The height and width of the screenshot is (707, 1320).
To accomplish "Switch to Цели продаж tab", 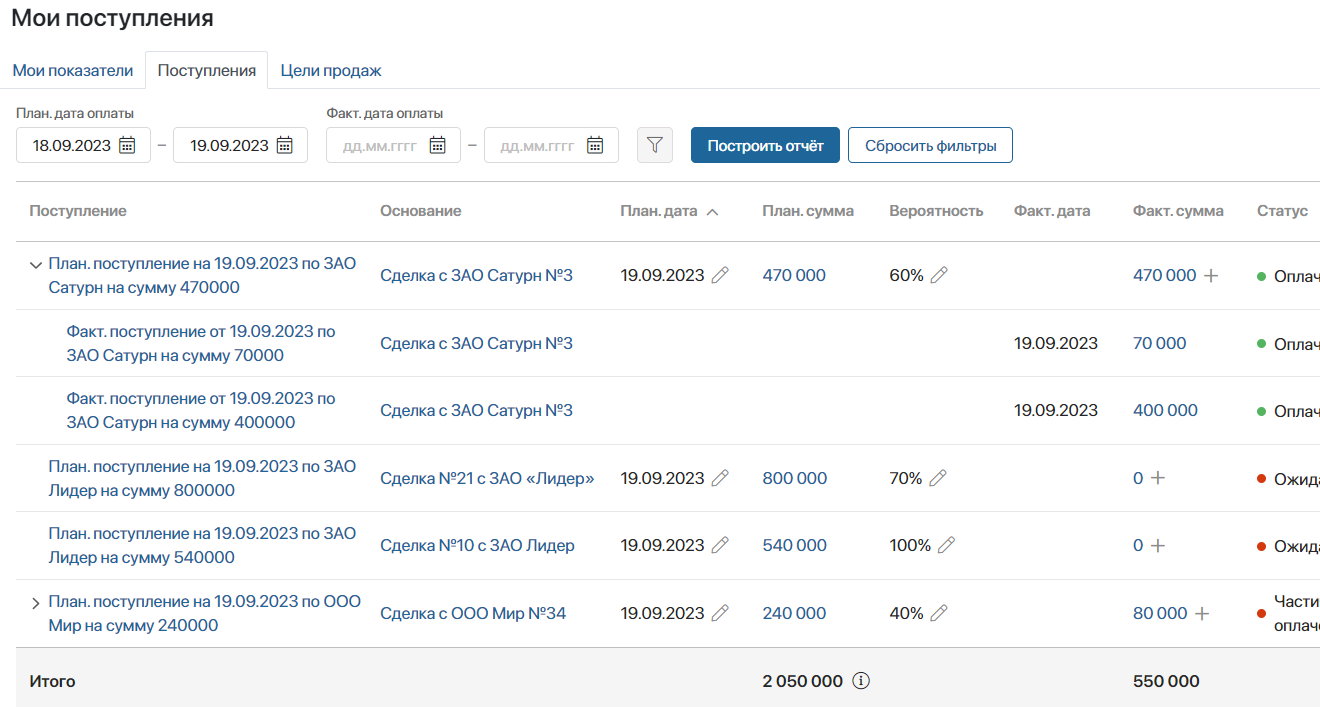I will coord(331,70).
